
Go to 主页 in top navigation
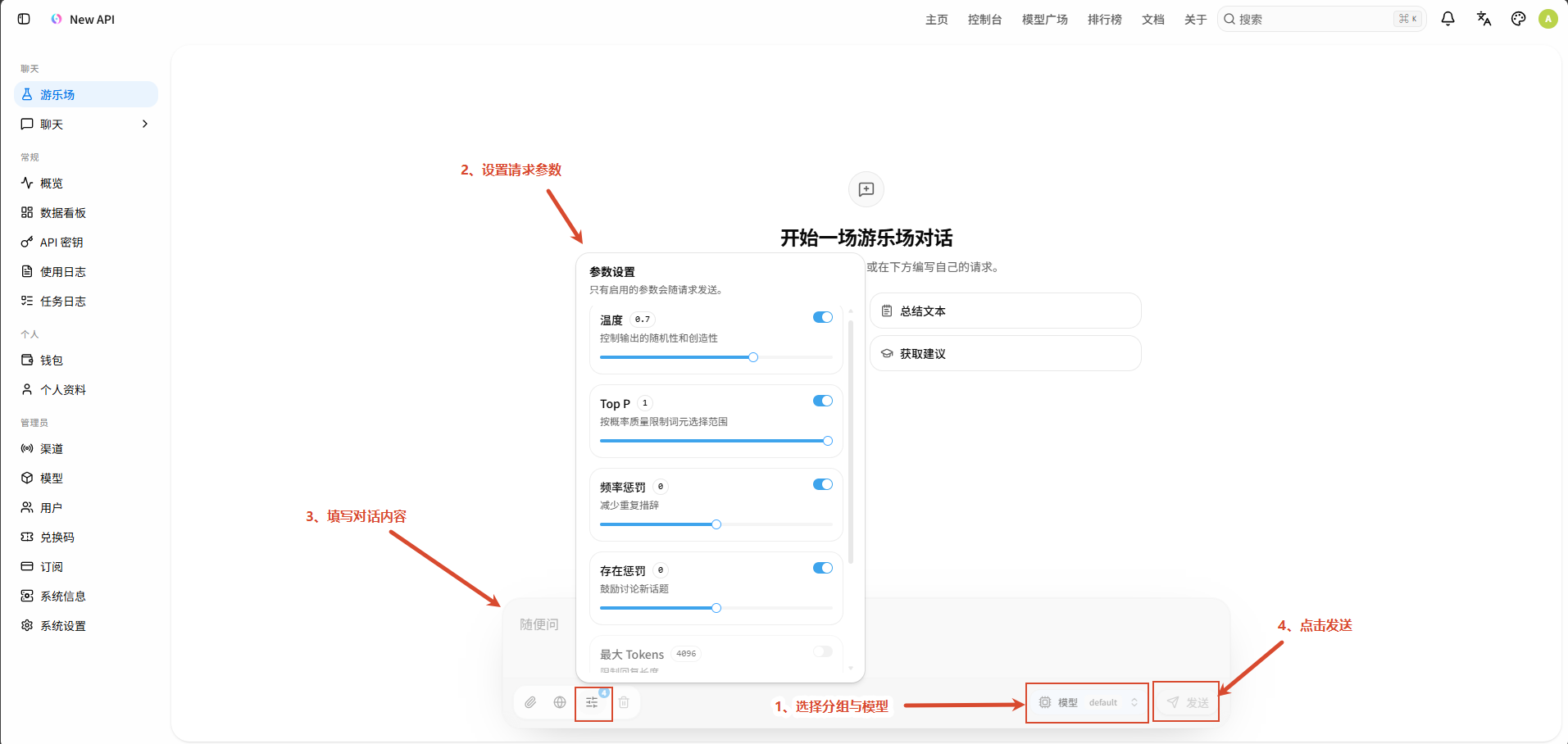tap(937, 19)
